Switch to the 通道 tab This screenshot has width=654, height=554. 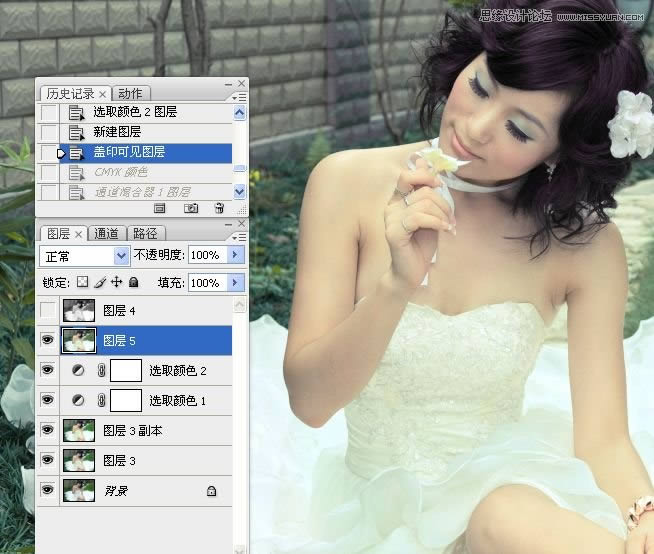point(106,233)
